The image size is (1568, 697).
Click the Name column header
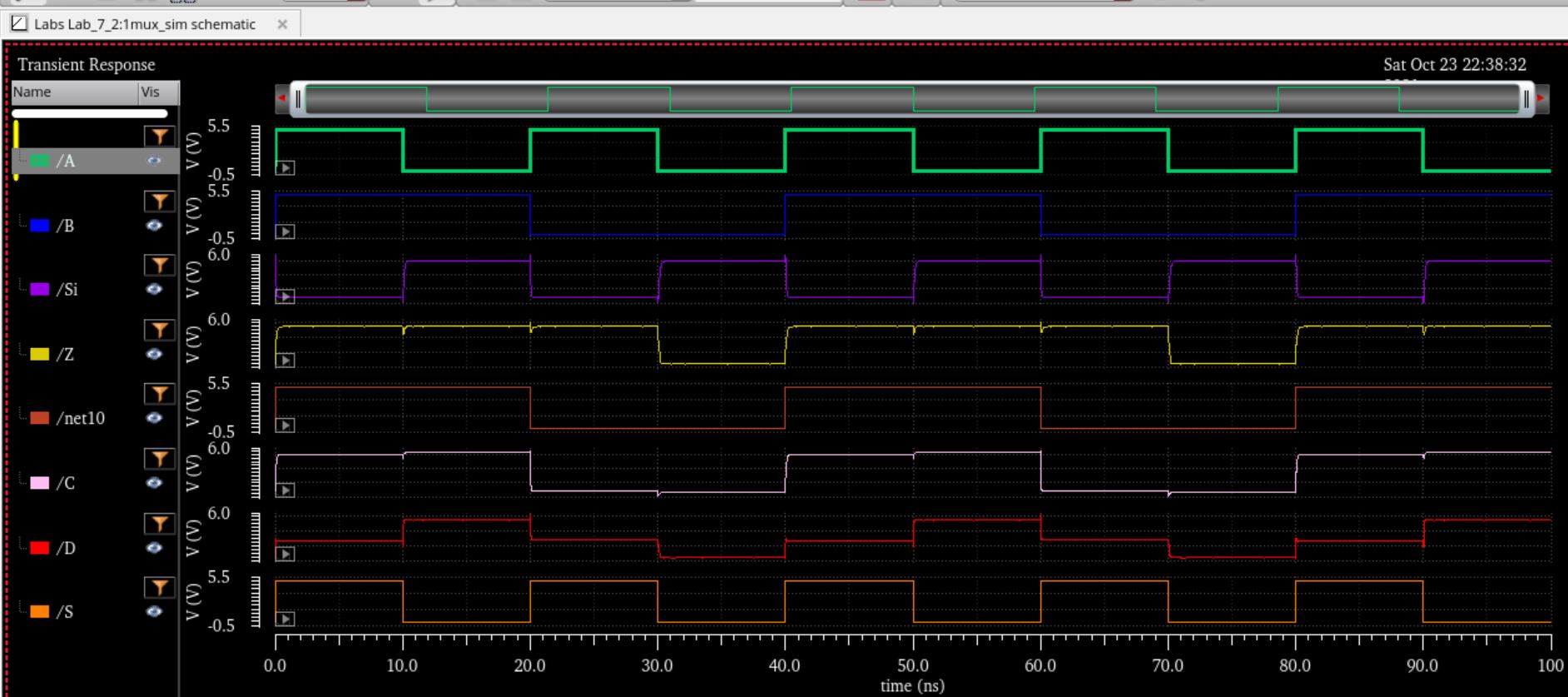(75, 92)
